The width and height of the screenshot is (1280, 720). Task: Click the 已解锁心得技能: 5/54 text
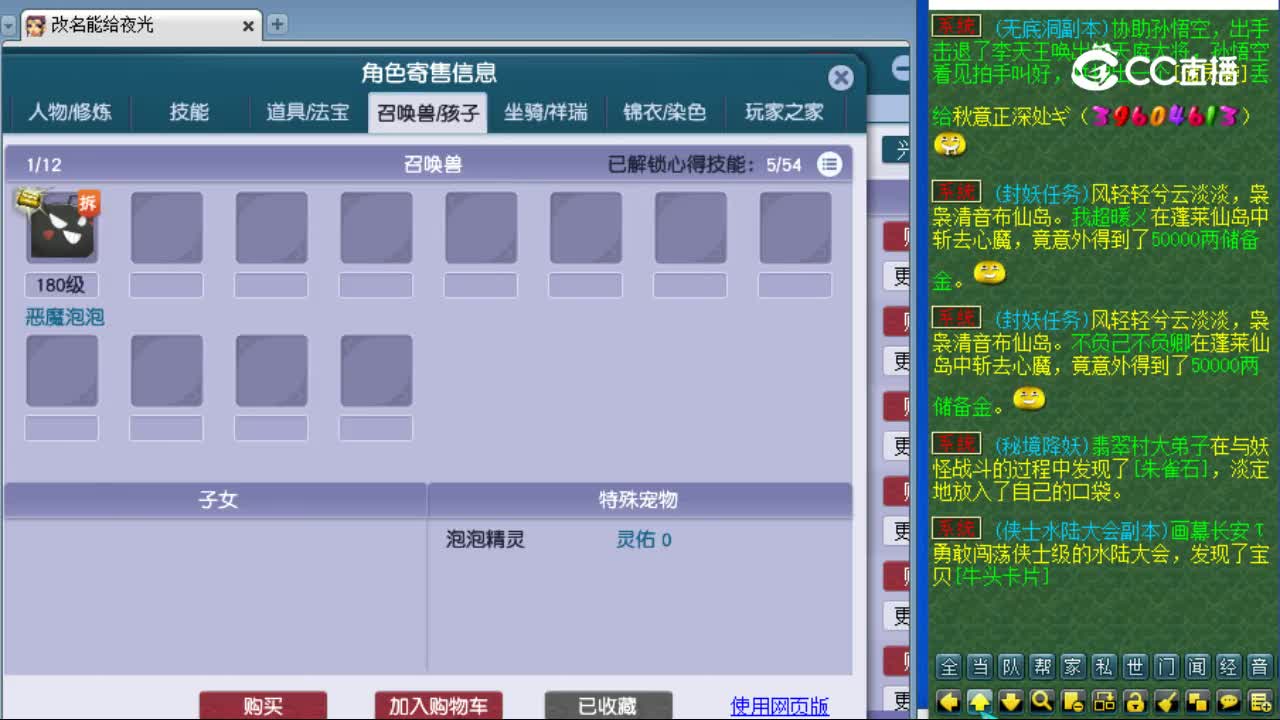click(705, 165)
